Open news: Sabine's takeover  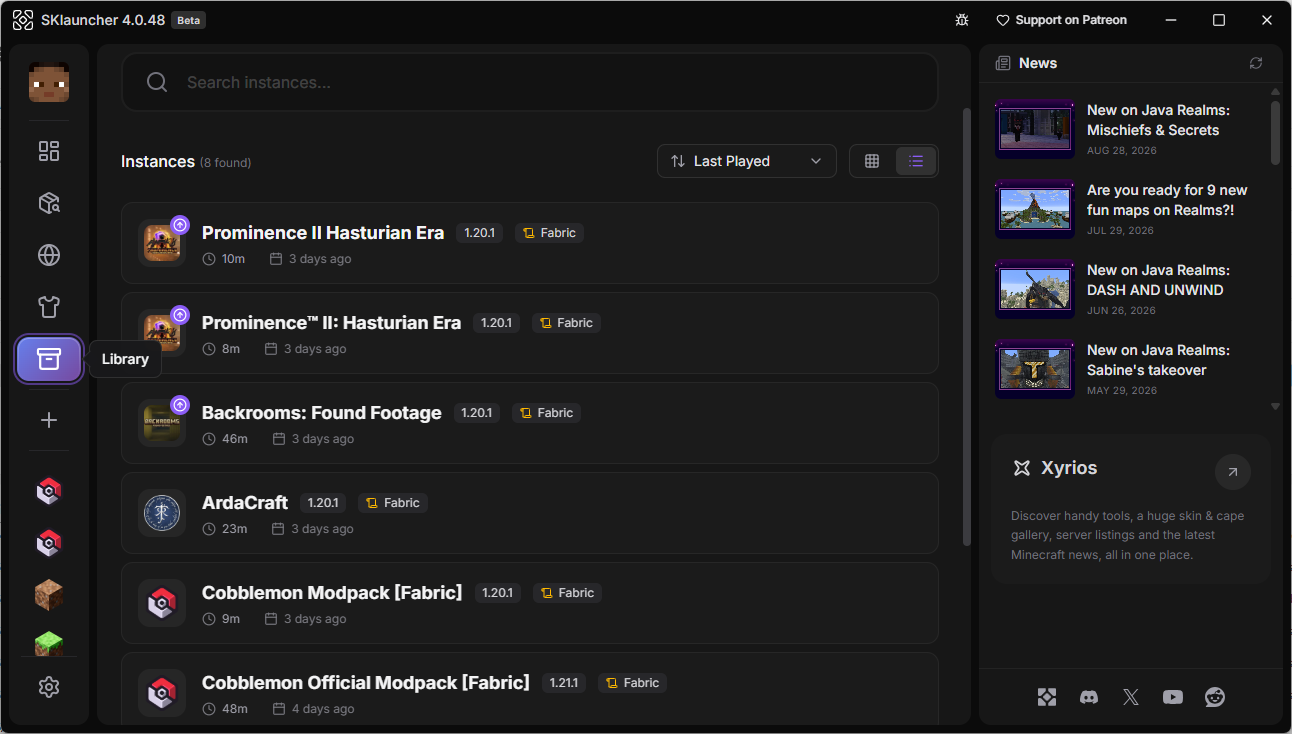[x=1158, y=360]
